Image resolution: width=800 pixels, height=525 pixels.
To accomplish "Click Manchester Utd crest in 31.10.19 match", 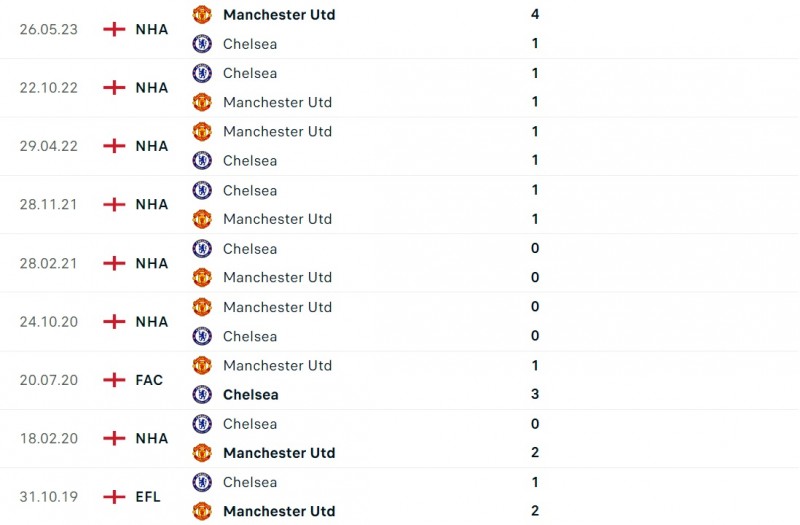I will [202, 511].
